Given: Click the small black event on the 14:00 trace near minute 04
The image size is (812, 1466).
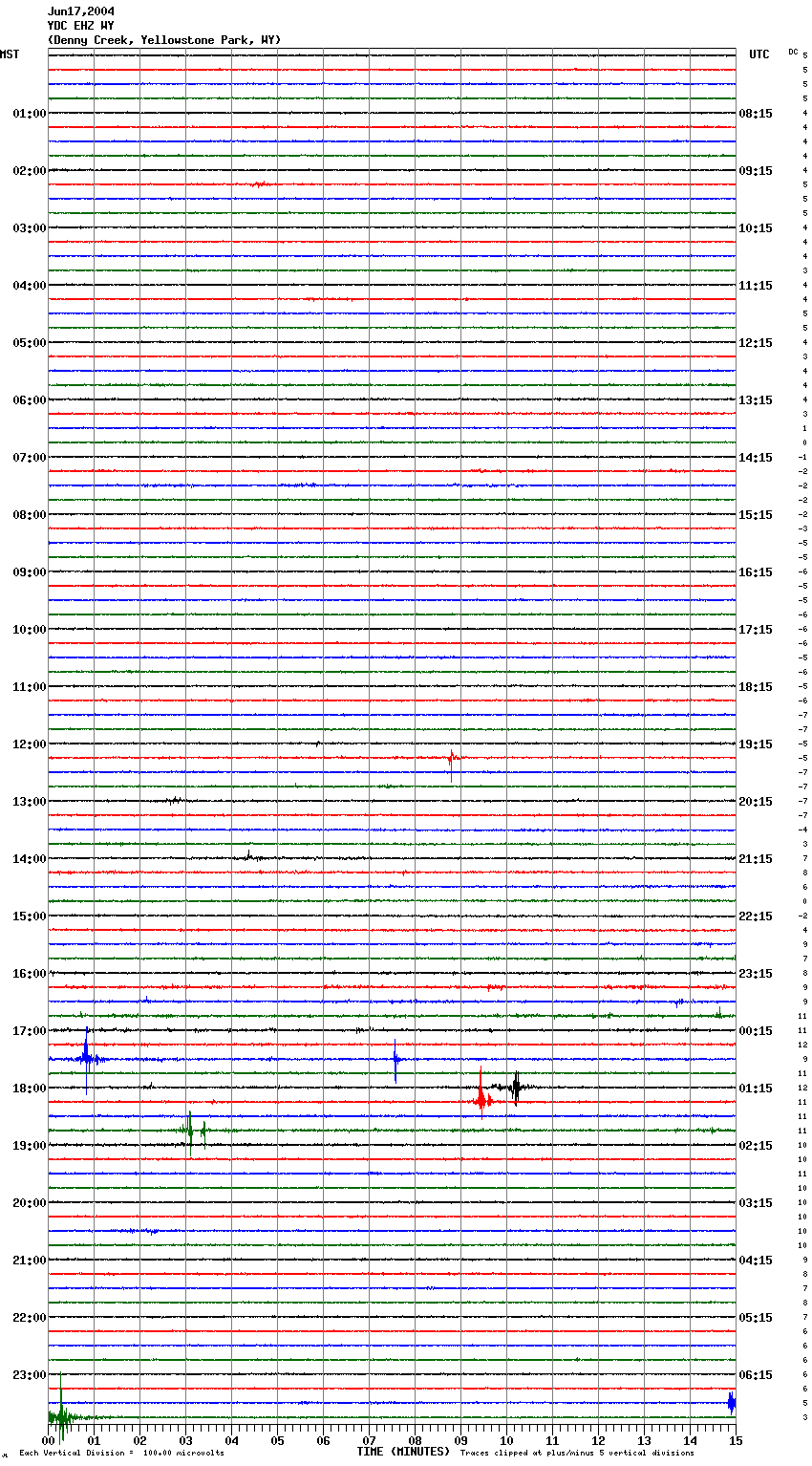Looking at the screenshot, I should coord(249,856).
